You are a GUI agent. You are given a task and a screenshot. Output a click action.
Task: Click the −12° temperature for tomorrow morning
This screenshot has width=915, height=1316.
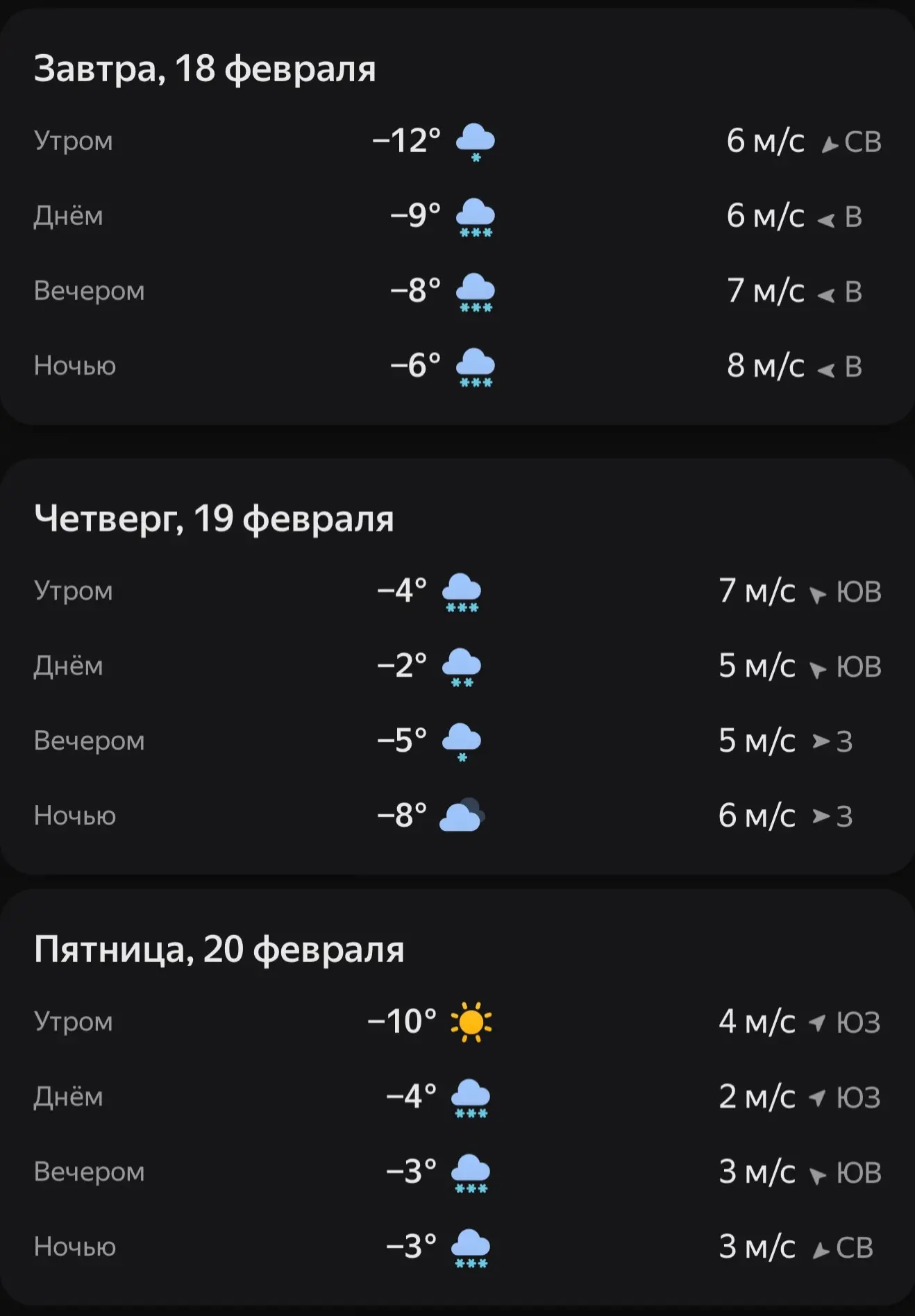[406, 141]
